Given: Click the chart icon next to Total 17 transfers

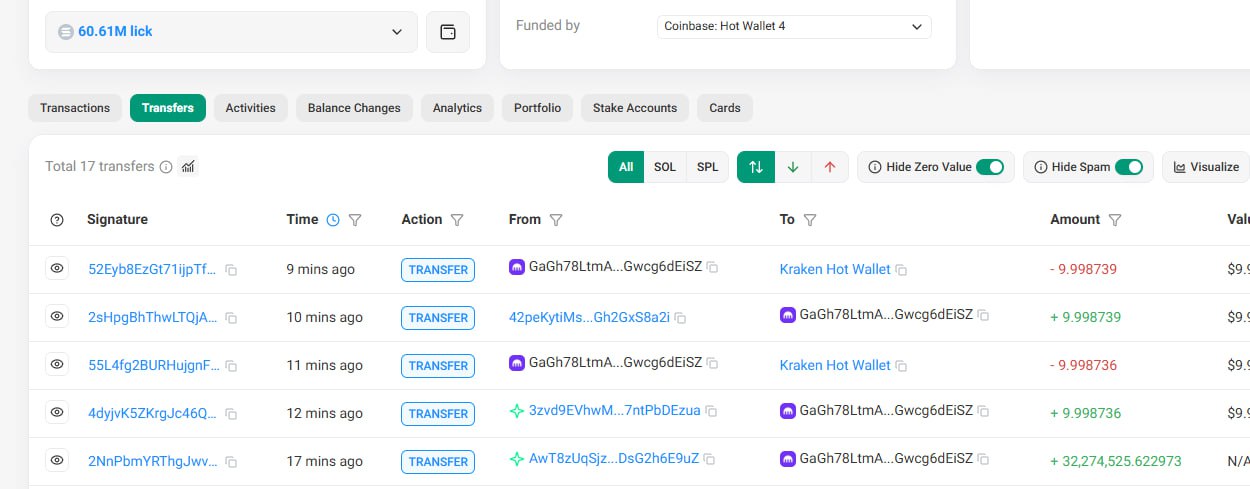Looking at the screenshot, I should 188,167.
